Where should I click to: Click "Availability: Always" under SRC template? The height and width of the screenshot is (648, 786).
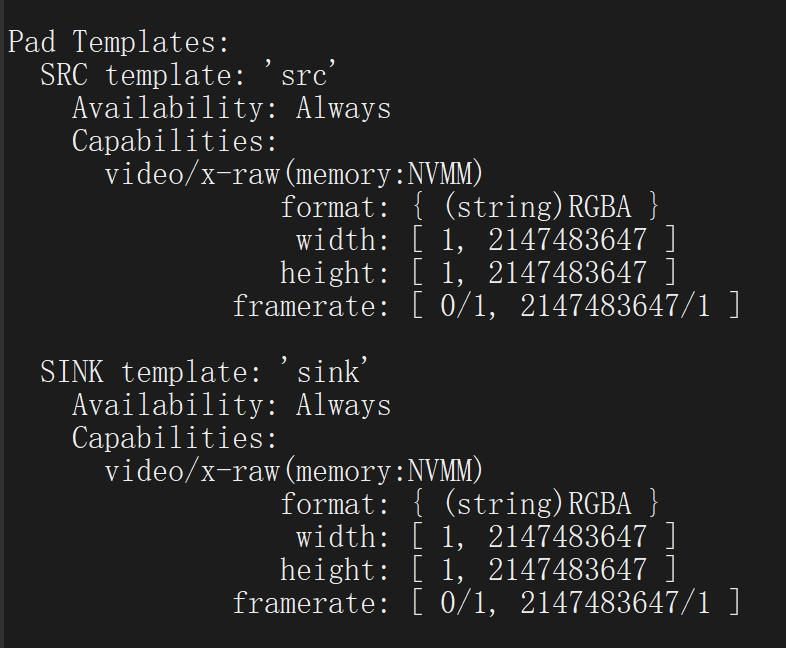pos(231,109)
